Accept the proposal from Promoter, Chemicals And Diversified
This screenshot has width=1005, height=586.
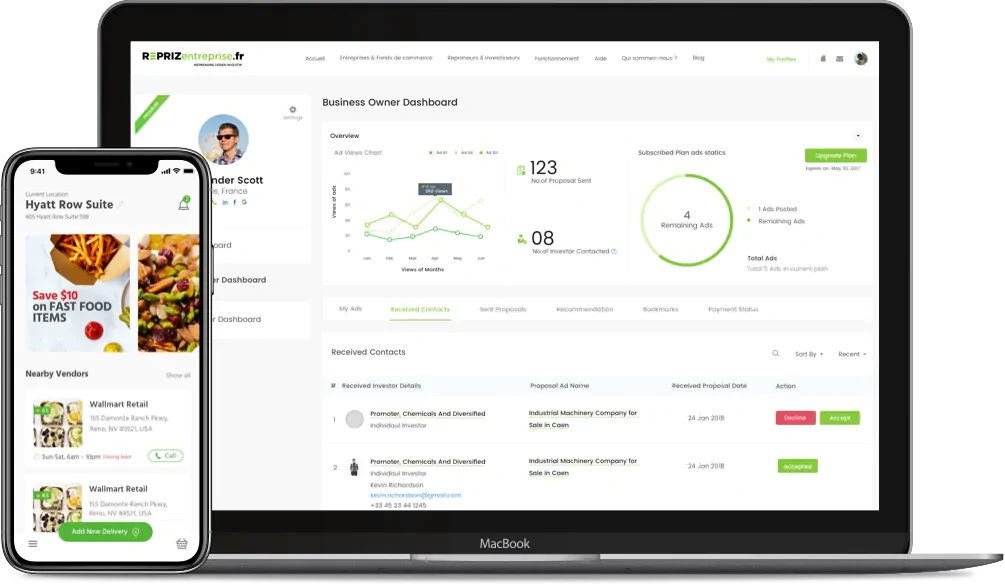click(x=838, y=417)
